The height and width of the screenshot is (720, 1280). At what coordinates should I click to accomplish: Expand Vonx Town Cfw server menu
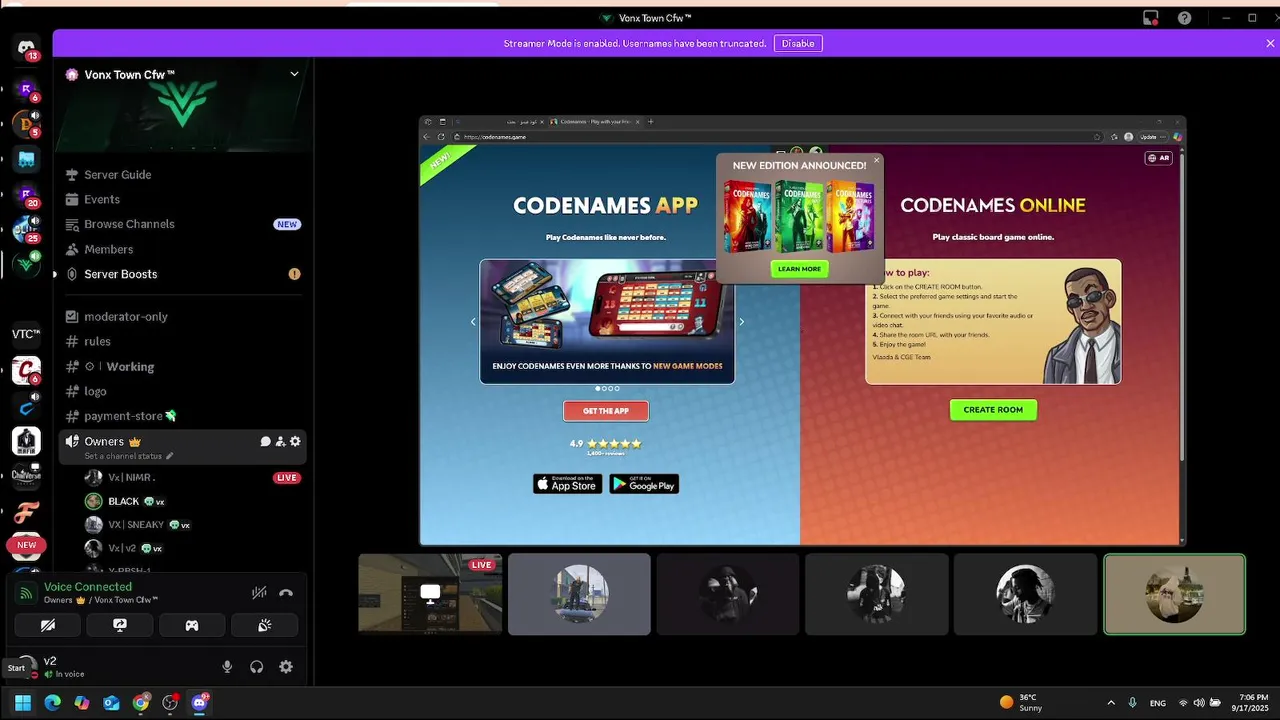[294, 74]
